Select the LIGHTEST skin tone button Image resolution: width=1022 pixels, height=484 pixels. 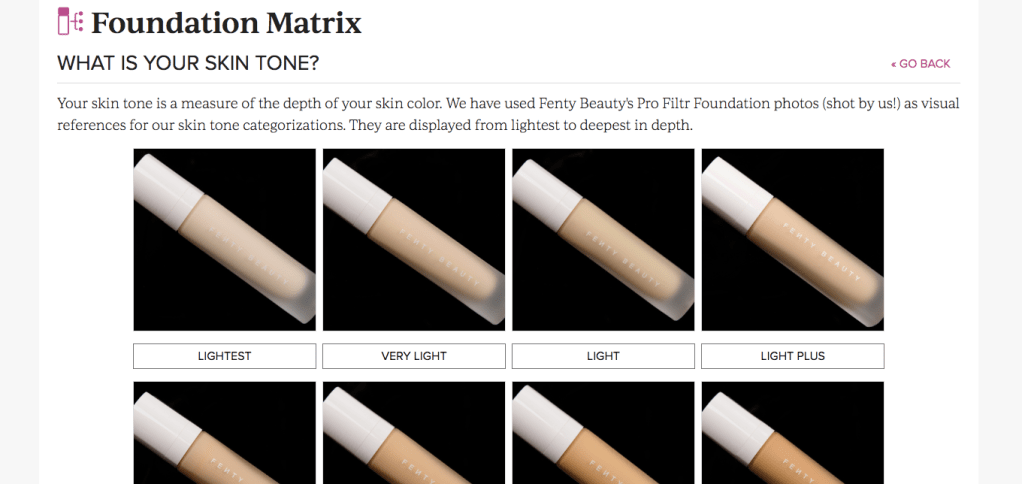pos(225,356)
